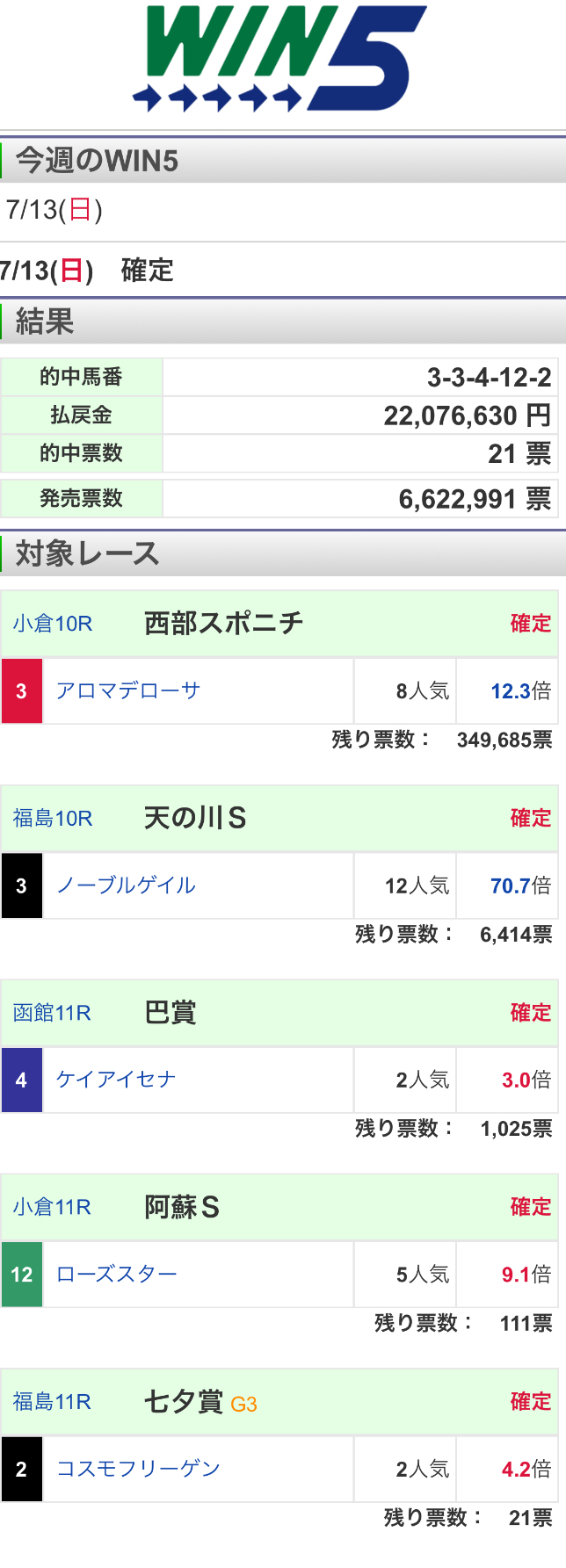Open the 福島11R race link

click(x=52, y=1402)
